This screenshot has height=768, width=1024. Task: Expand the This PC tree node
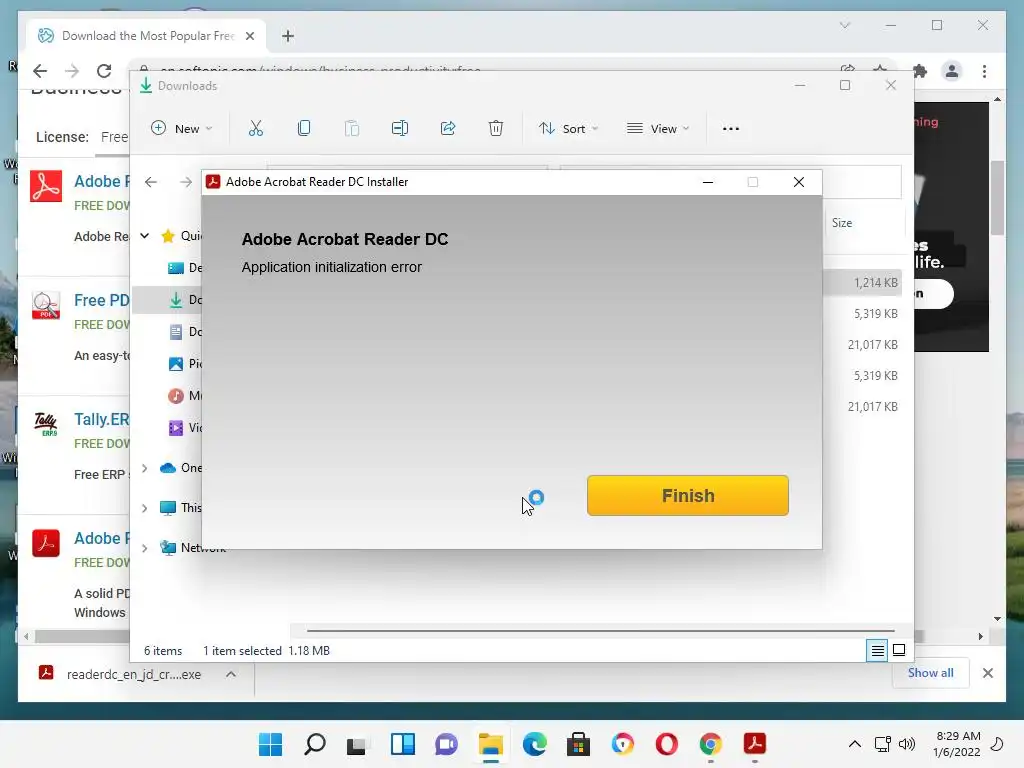pos(145,508)
